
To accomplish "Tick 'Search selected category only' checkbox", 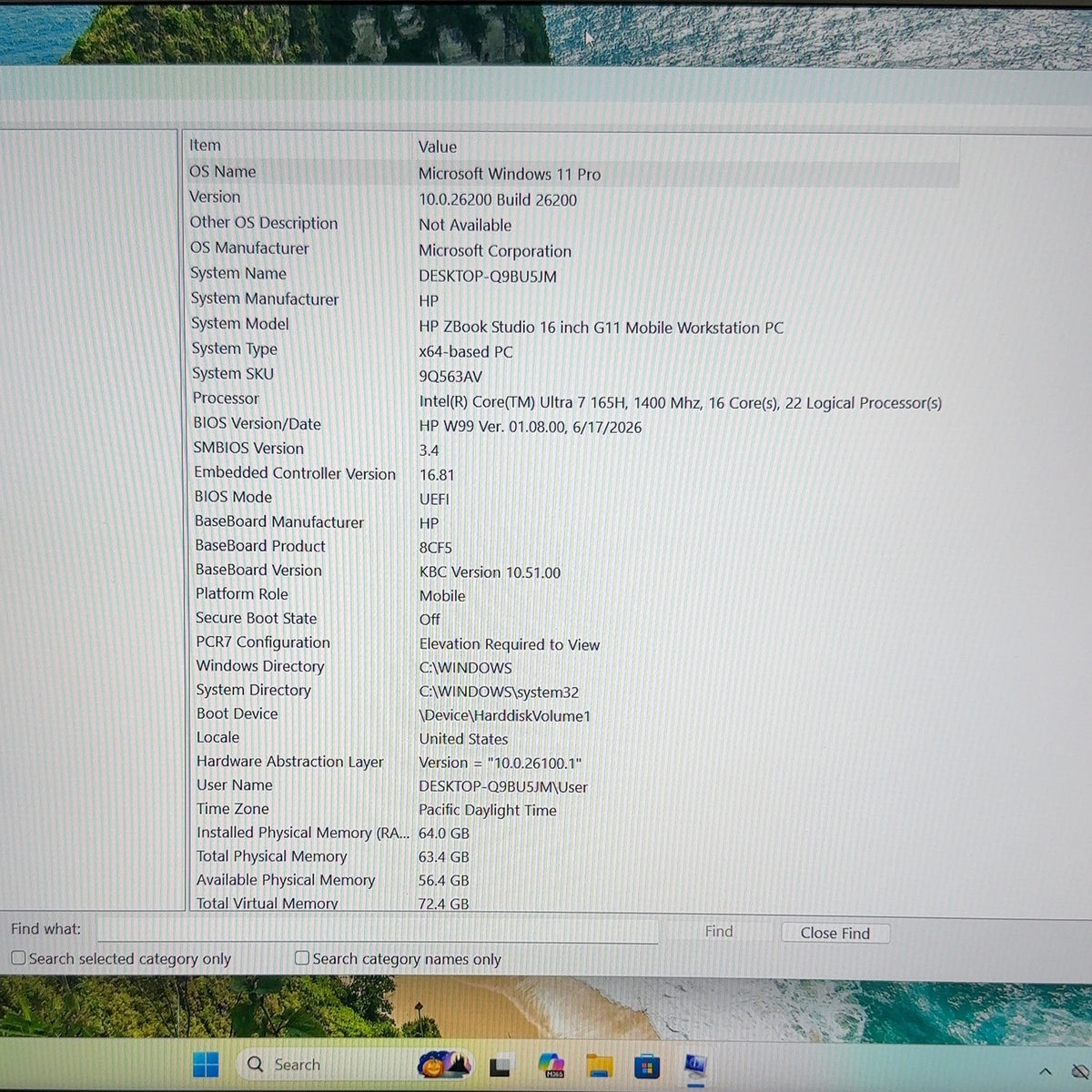I will (18, 957).
